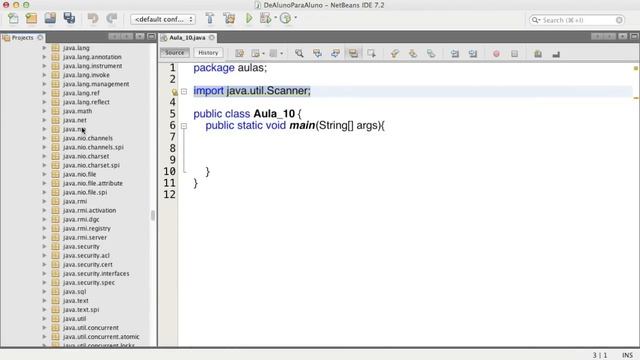Uncomment selected lines icon

coord(556,53)
